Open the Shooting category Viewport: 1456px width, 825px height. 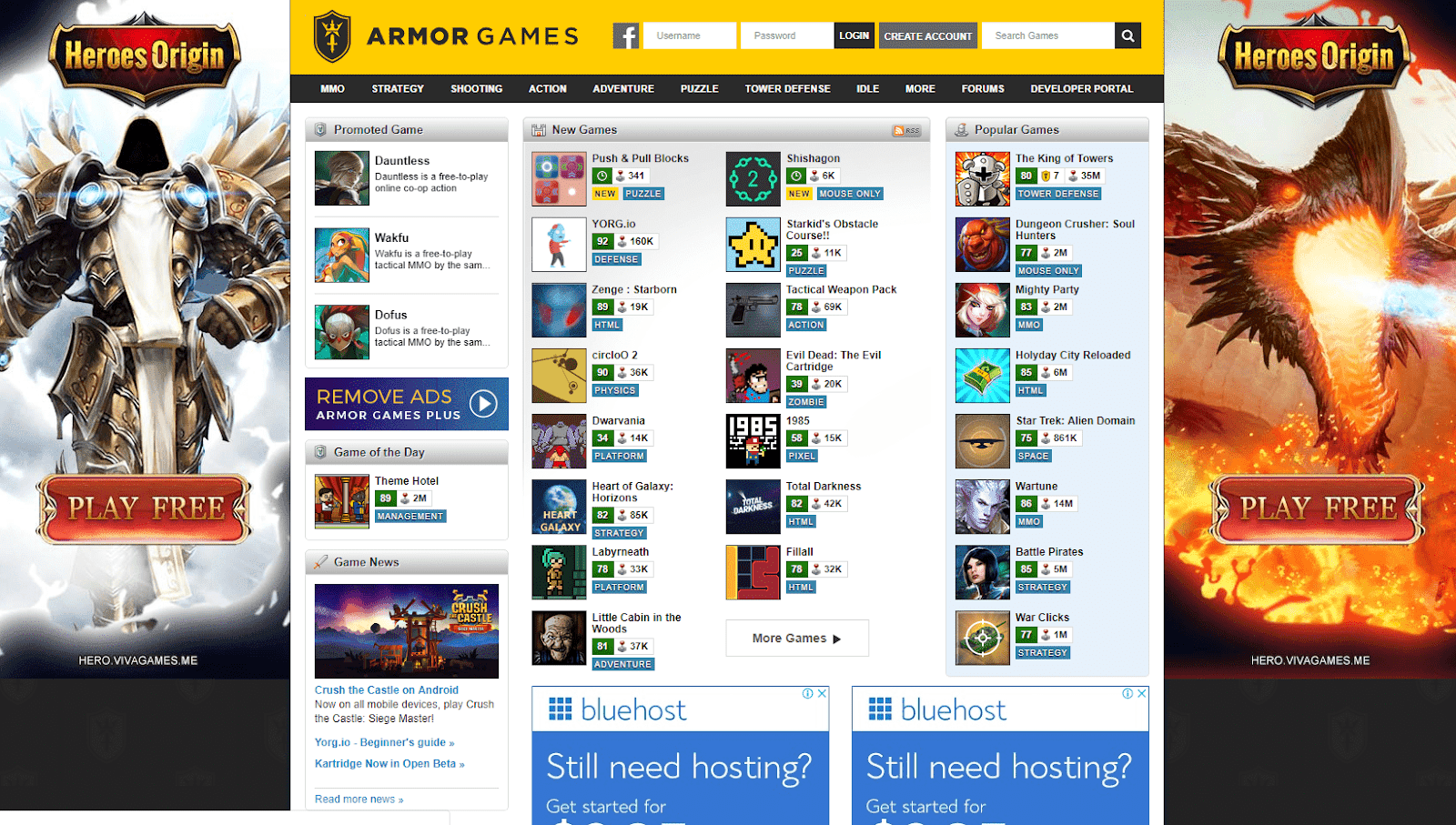point(476,89)
